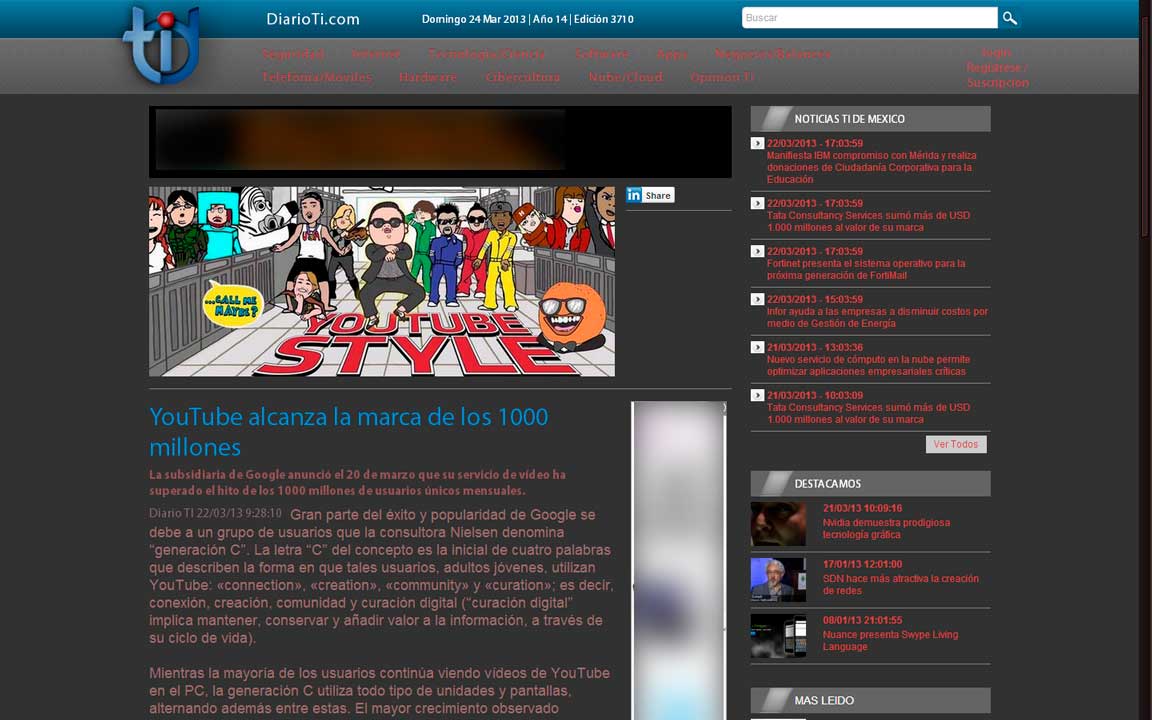Screen dimensions: 1152x720
Task: Open the Opinion TI menu section
Action: pos(722,77)
